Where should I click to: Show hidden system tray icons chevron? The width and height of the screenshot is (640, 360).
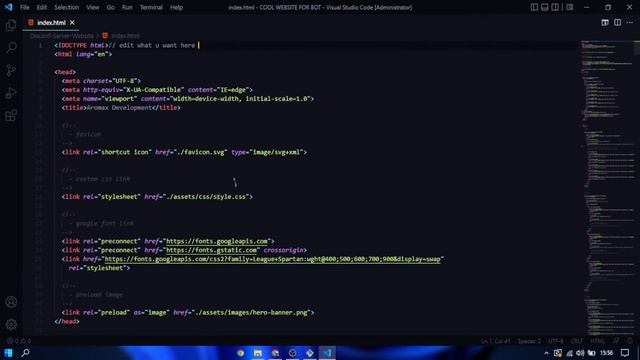[x=547, y=353]
